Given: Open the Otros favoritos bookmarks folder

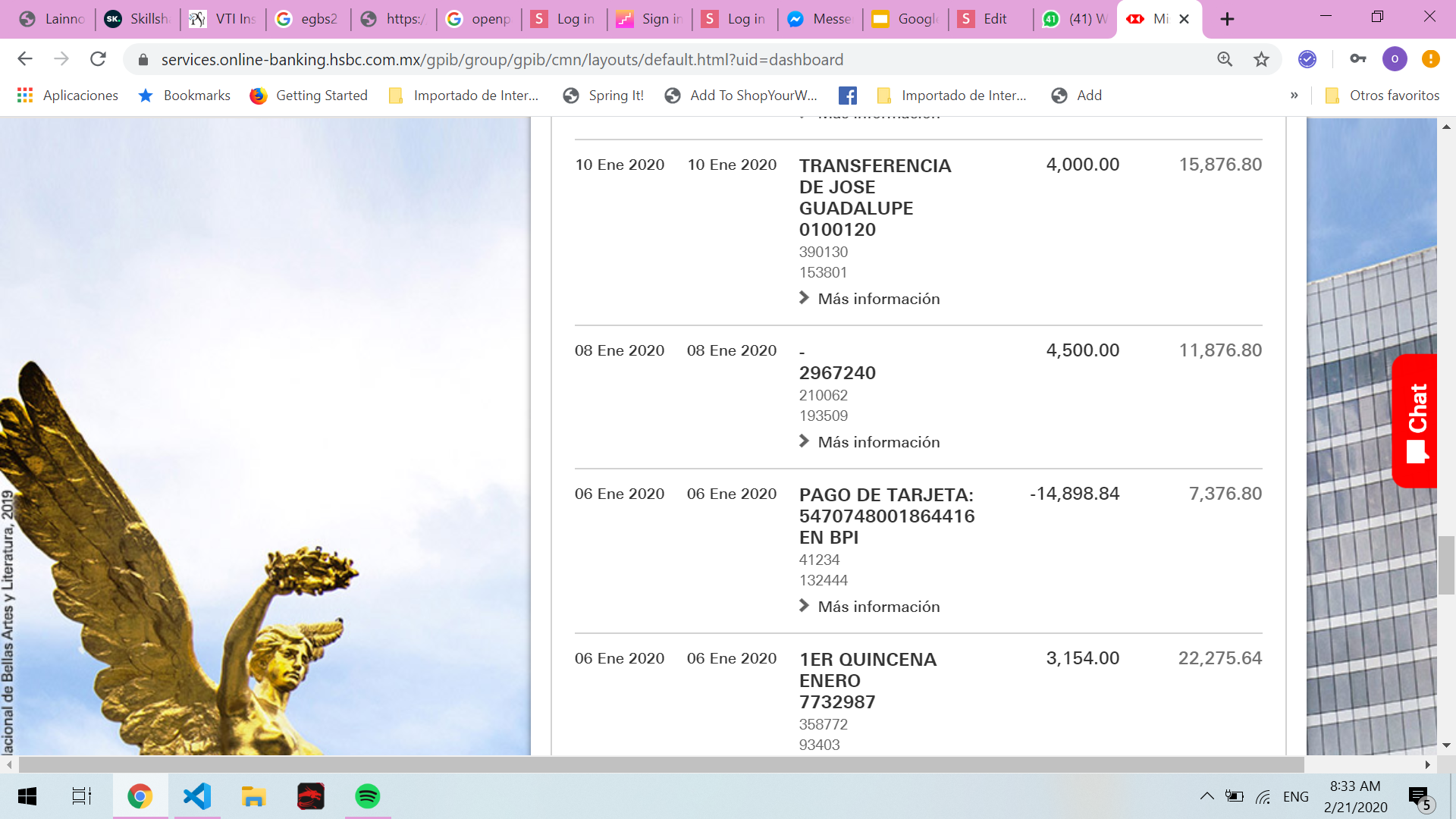Looking at the screenshot, I should click(1382, 95).
